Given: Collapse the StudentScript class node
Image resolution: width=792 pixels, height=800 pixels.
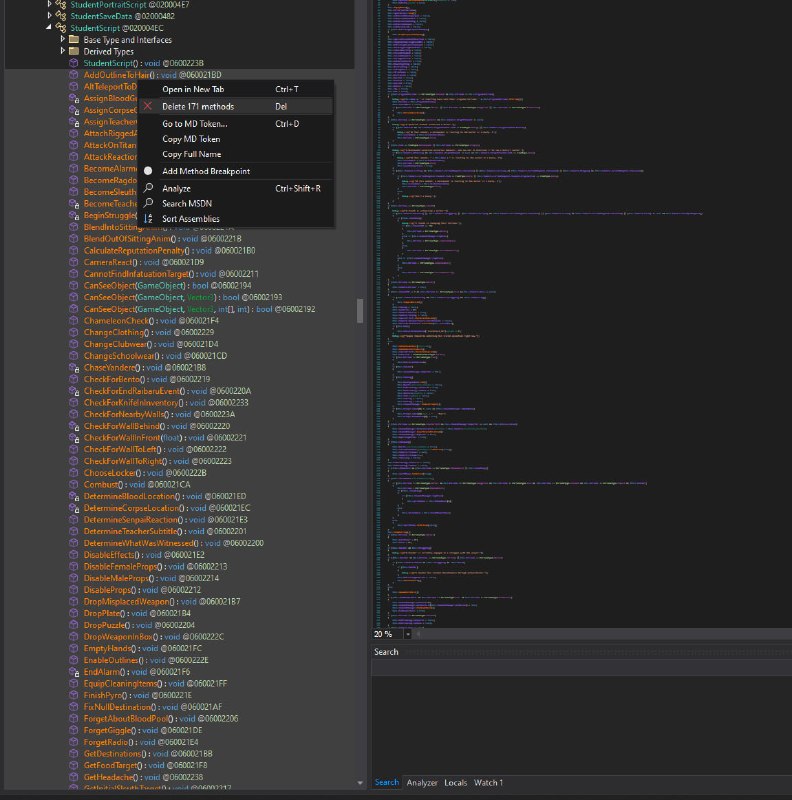Looking at the screenshot, I should click(49, 28).
